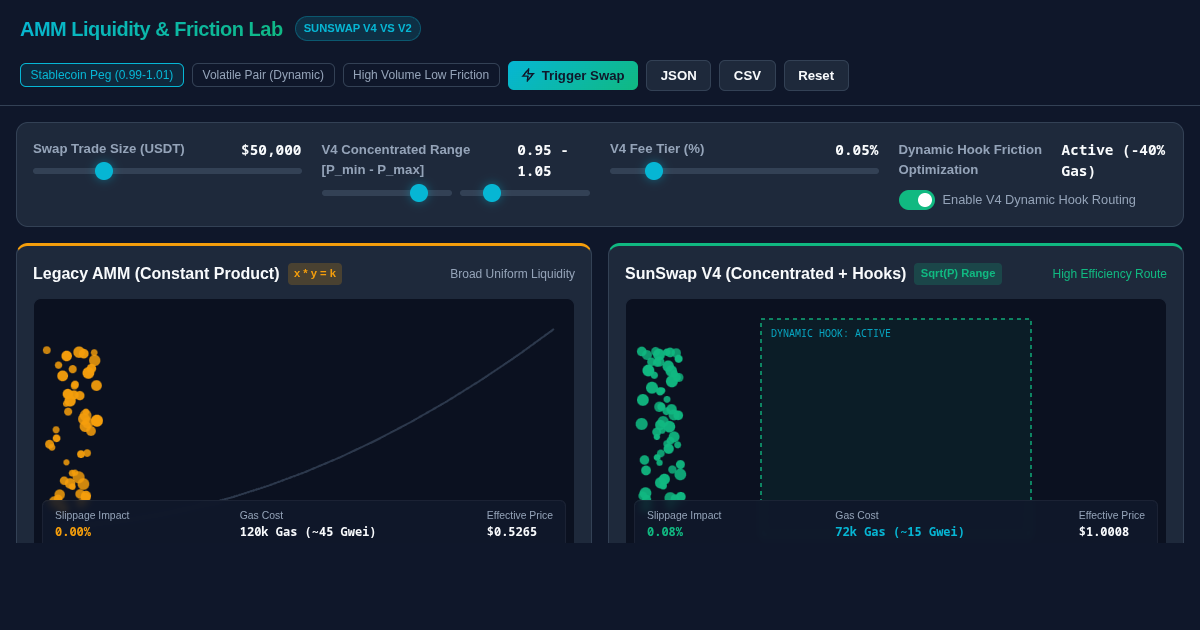
Task: Click Legacy slippage value 0.00%
Action: click(73, 532)
